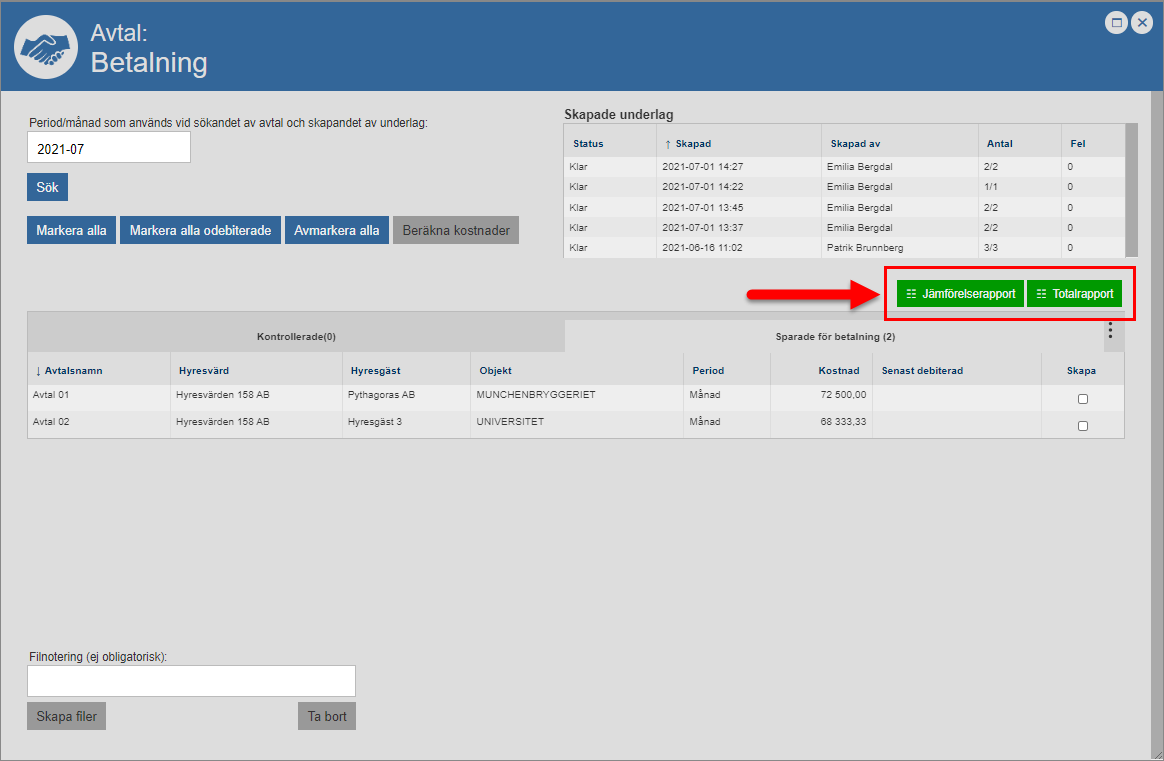The width and height of the screenshot is (1164, 761).
Task: Click the handshake Avtal logo icon
Action: [x=46, y=48]
